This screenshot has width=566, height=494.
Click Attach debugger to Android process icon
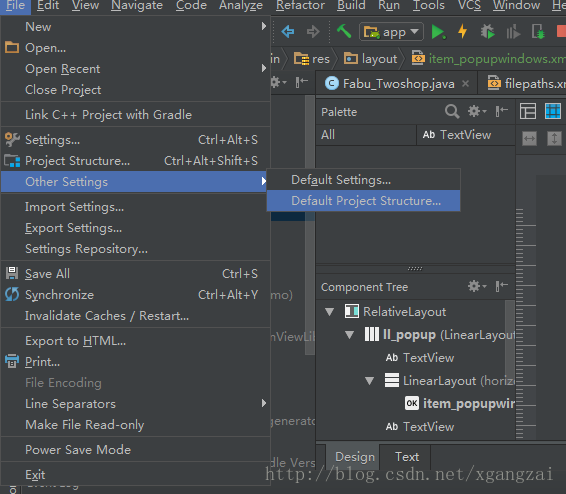[538, 32]
